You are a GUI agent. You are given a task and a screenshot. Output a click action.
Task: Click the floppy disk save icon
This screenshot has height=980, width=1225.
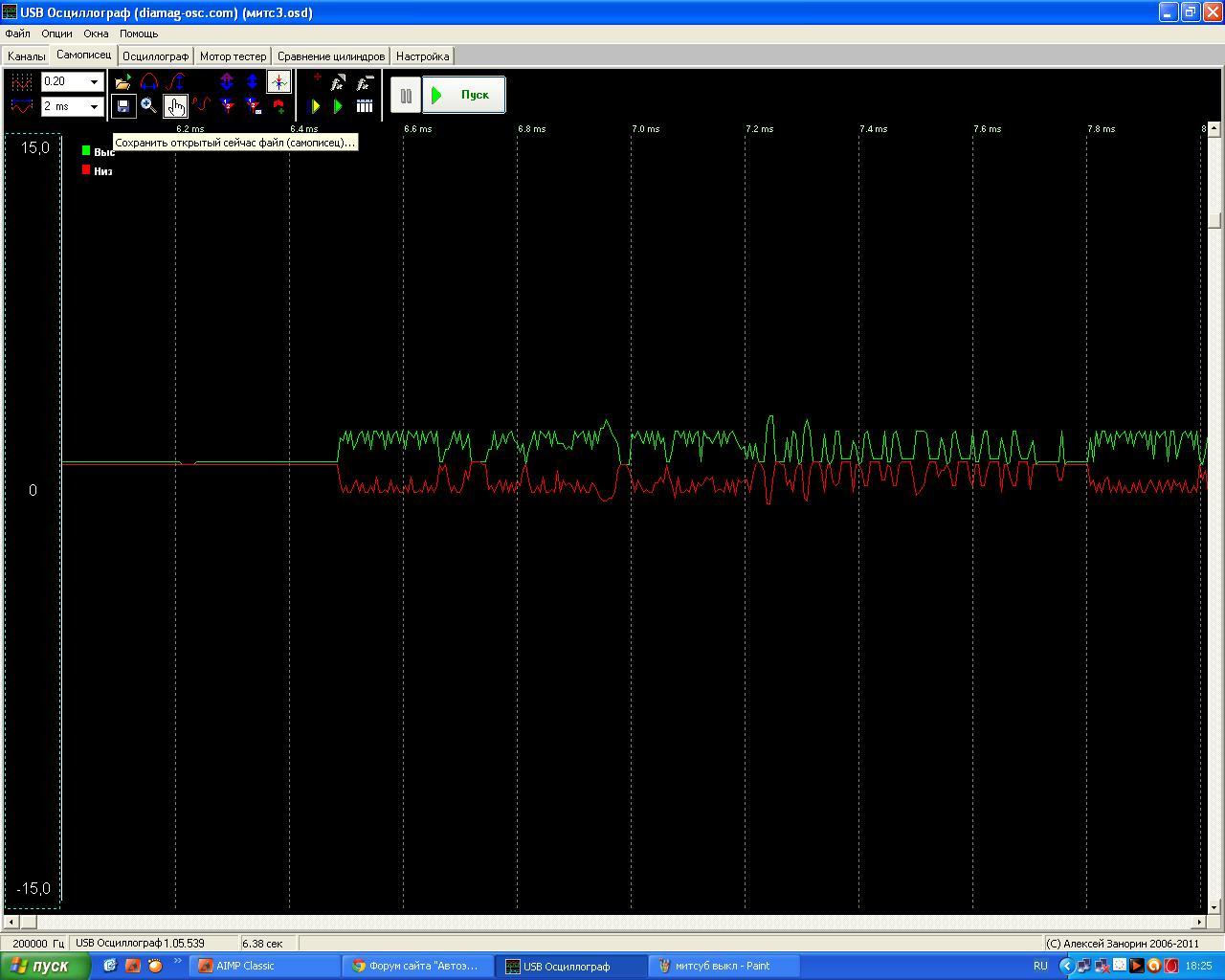point(123,106)
